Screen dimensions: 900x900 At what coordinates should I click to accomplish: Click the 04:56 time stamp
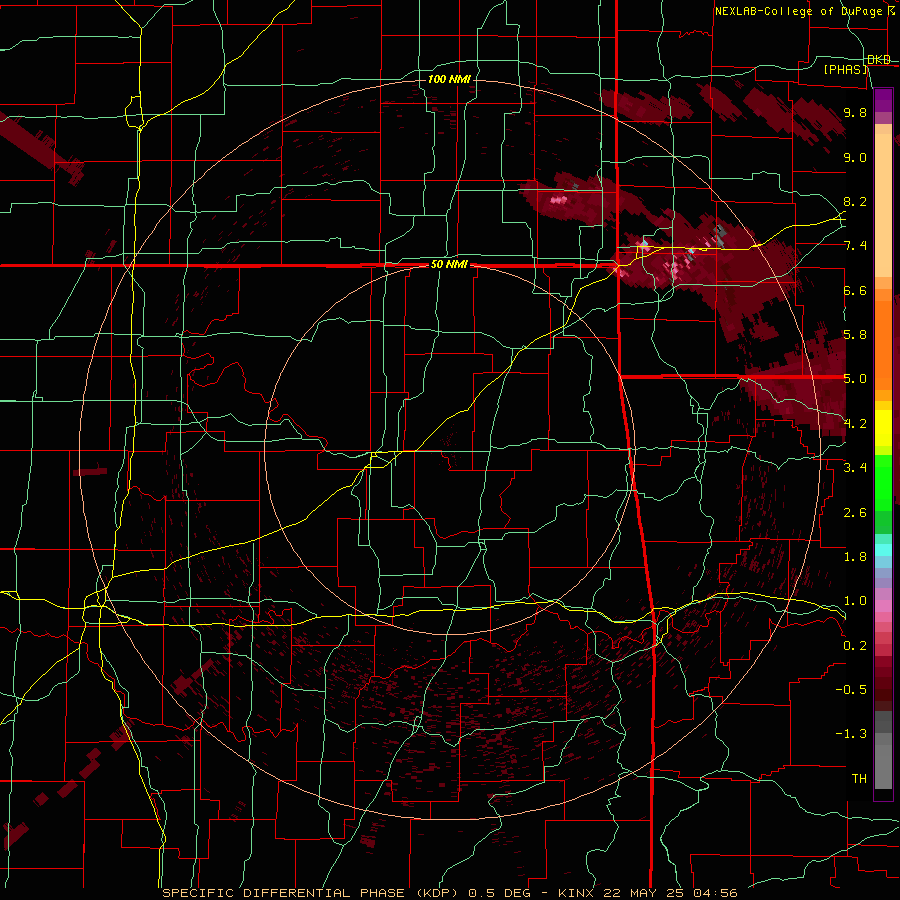pyautogui.click(x=714, y=893)
